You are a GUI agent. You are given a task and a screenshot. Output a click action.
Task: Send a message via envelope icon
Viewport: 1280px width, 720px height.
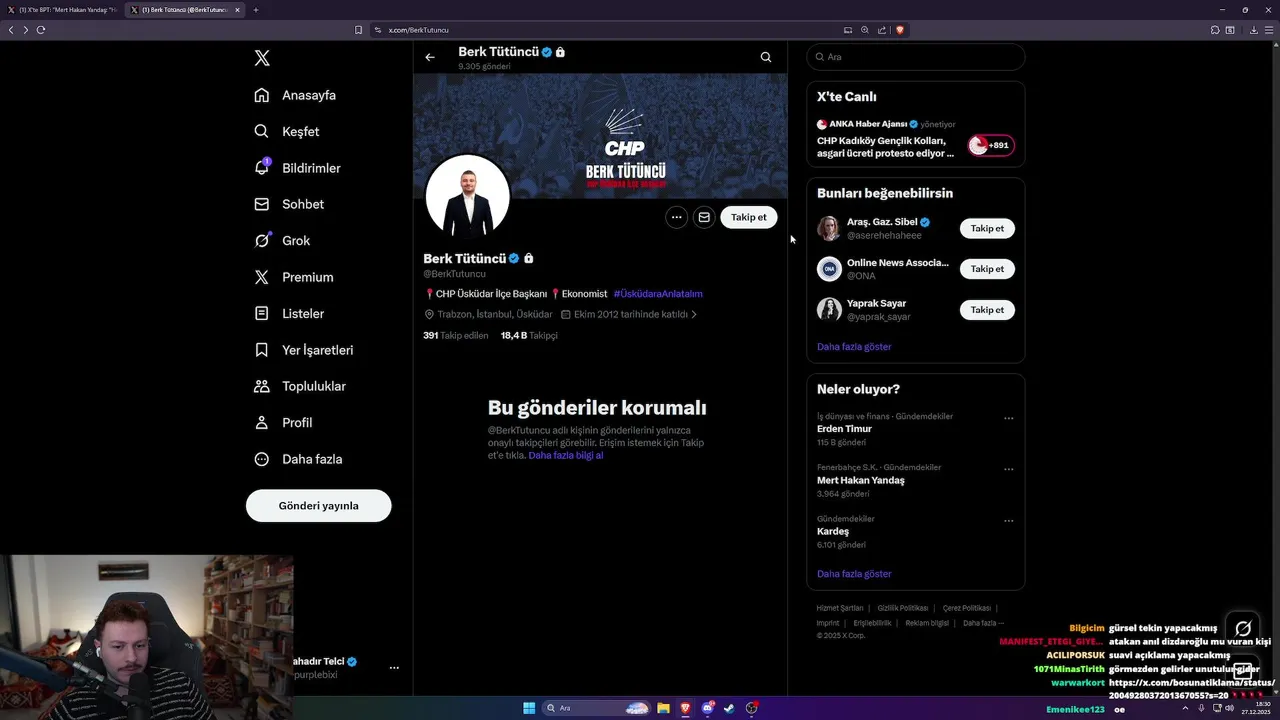[704, 217]
